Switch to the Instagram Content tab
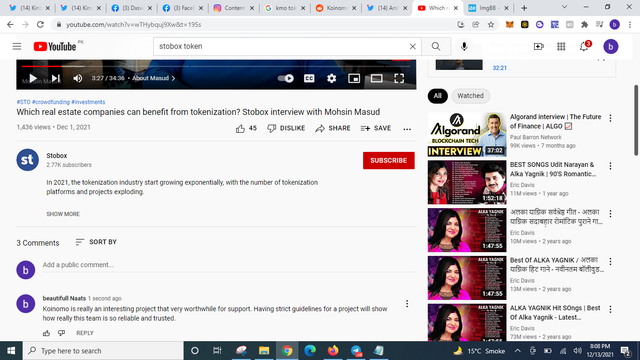This screenshot has height=360, width=640. tap(233, 8)
